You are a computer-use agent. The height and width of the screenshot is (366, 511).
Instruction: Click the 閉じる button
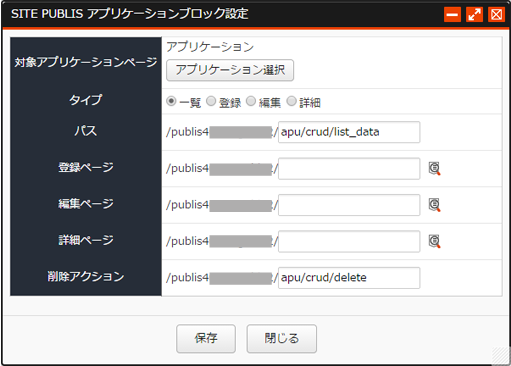tap(282, 338)
